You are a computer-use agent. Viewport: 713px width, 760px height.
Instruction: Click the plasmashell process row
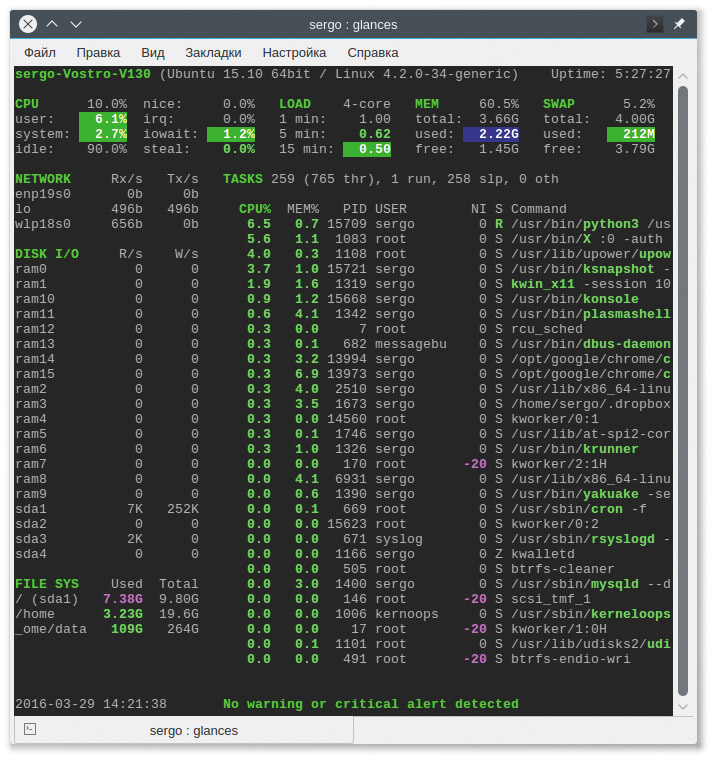[x=459, y=314]
